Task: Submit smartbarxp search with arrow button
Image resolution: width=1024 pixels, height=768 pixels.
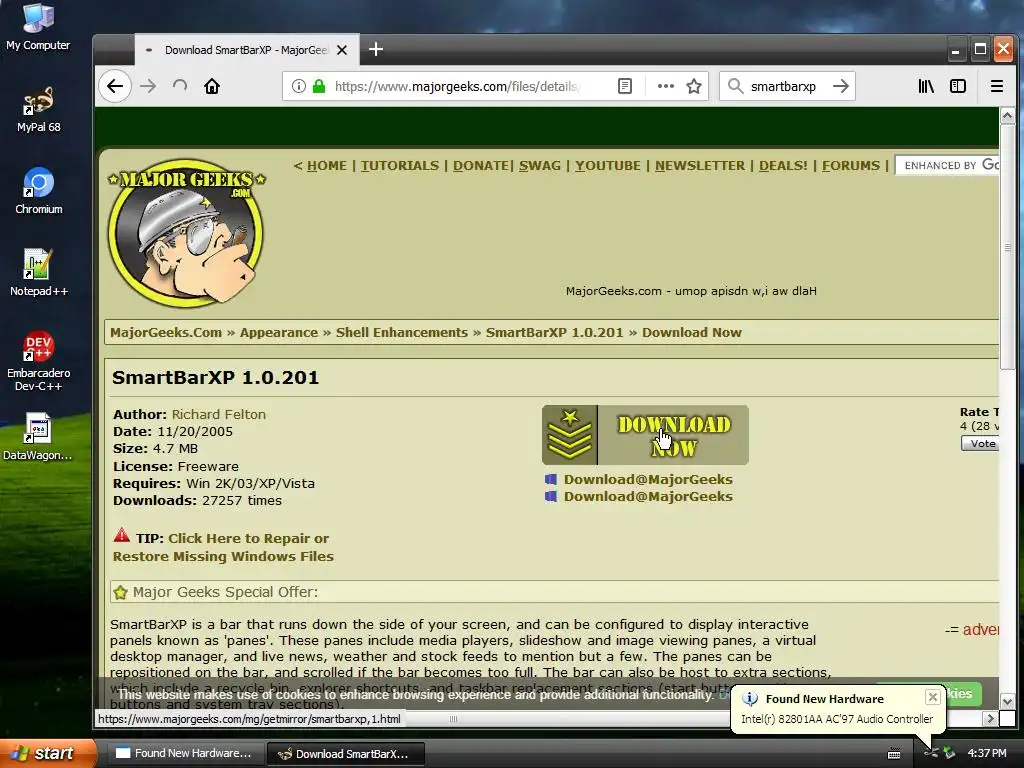Action: pos(841,86)
